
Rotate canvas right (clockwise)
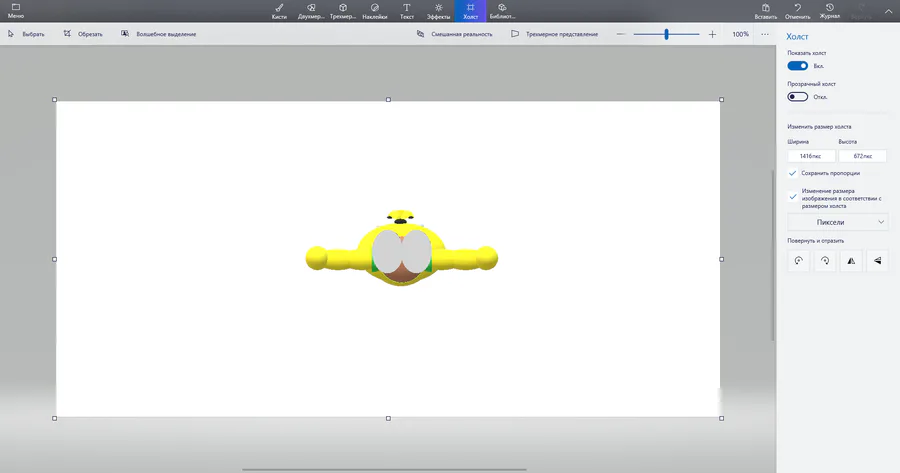pyautogui.click(x=825, y=261)
